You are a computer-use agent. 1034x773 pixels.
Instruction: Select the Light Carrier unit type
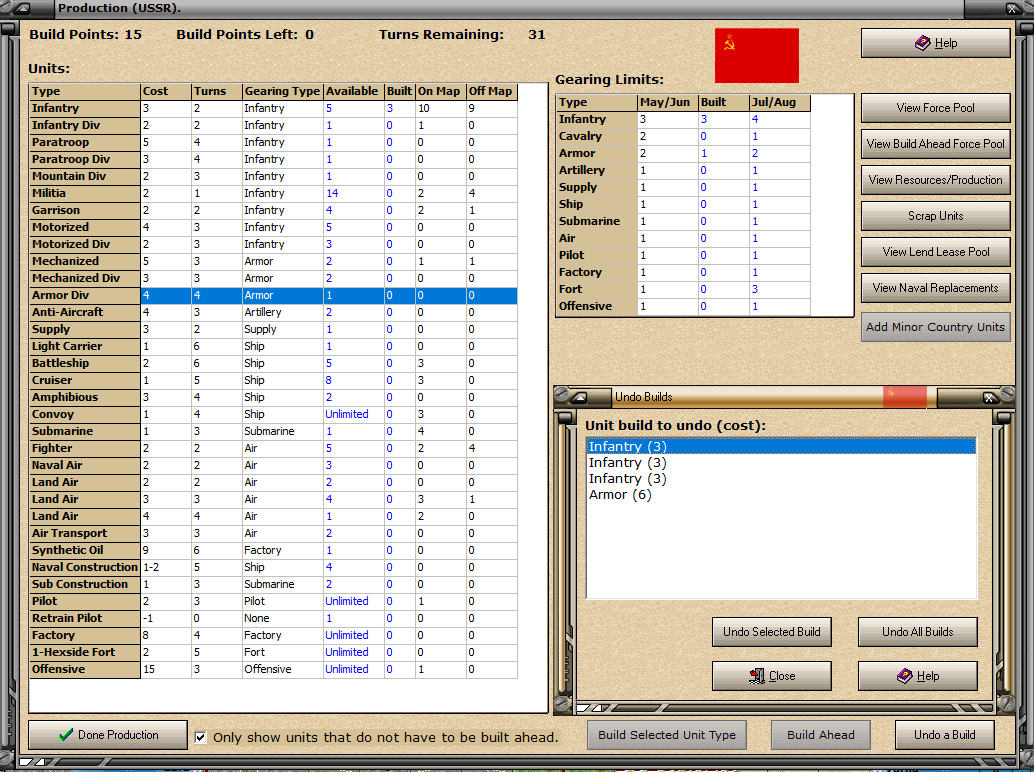point(273,346)
